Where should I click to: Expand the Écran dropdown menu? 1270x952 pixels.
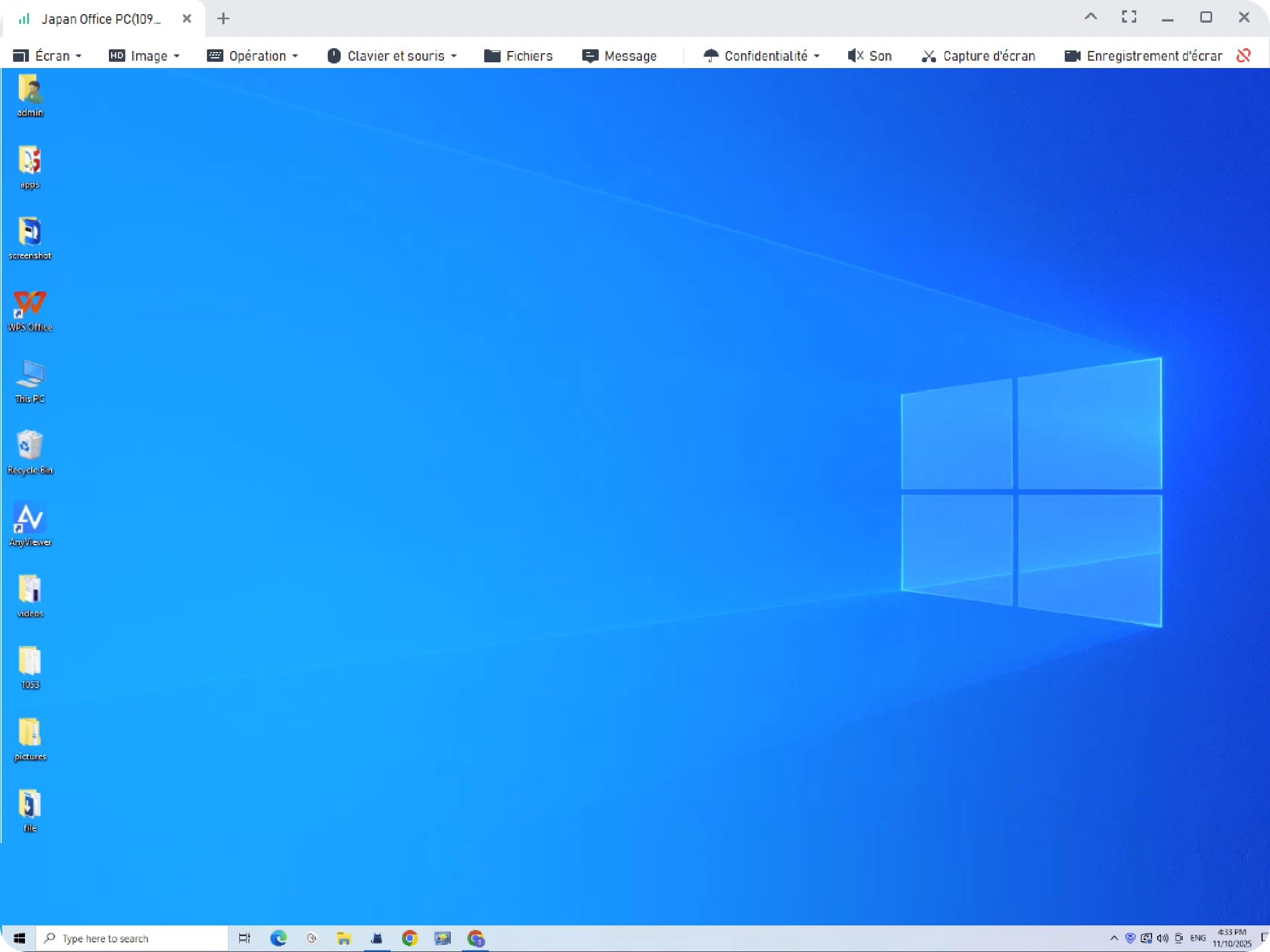pos(47,56)
